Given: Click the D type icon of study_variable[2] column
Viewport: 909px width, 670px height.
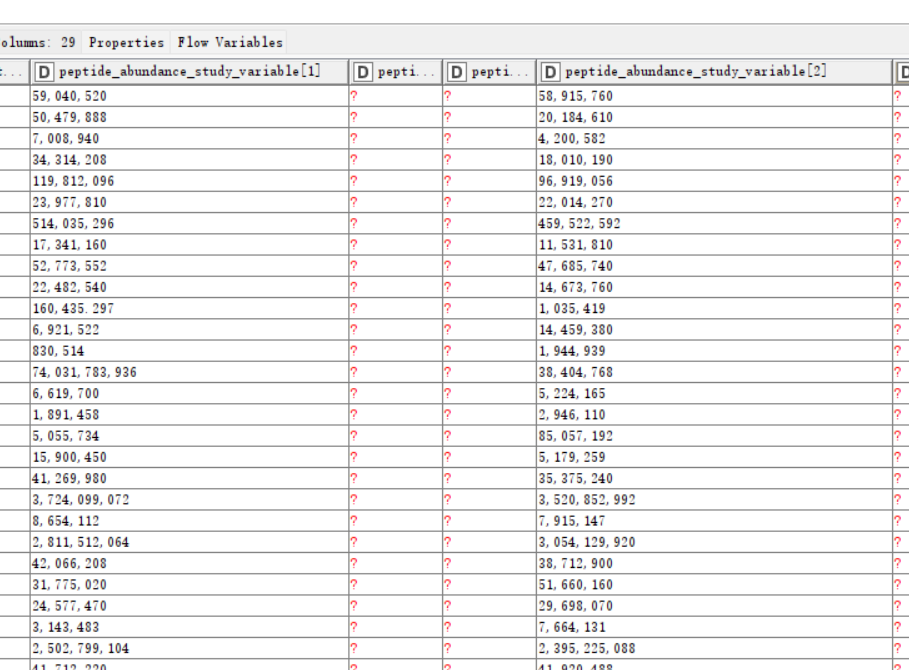Looking at the screenshot, I should (x=550, y=72).
